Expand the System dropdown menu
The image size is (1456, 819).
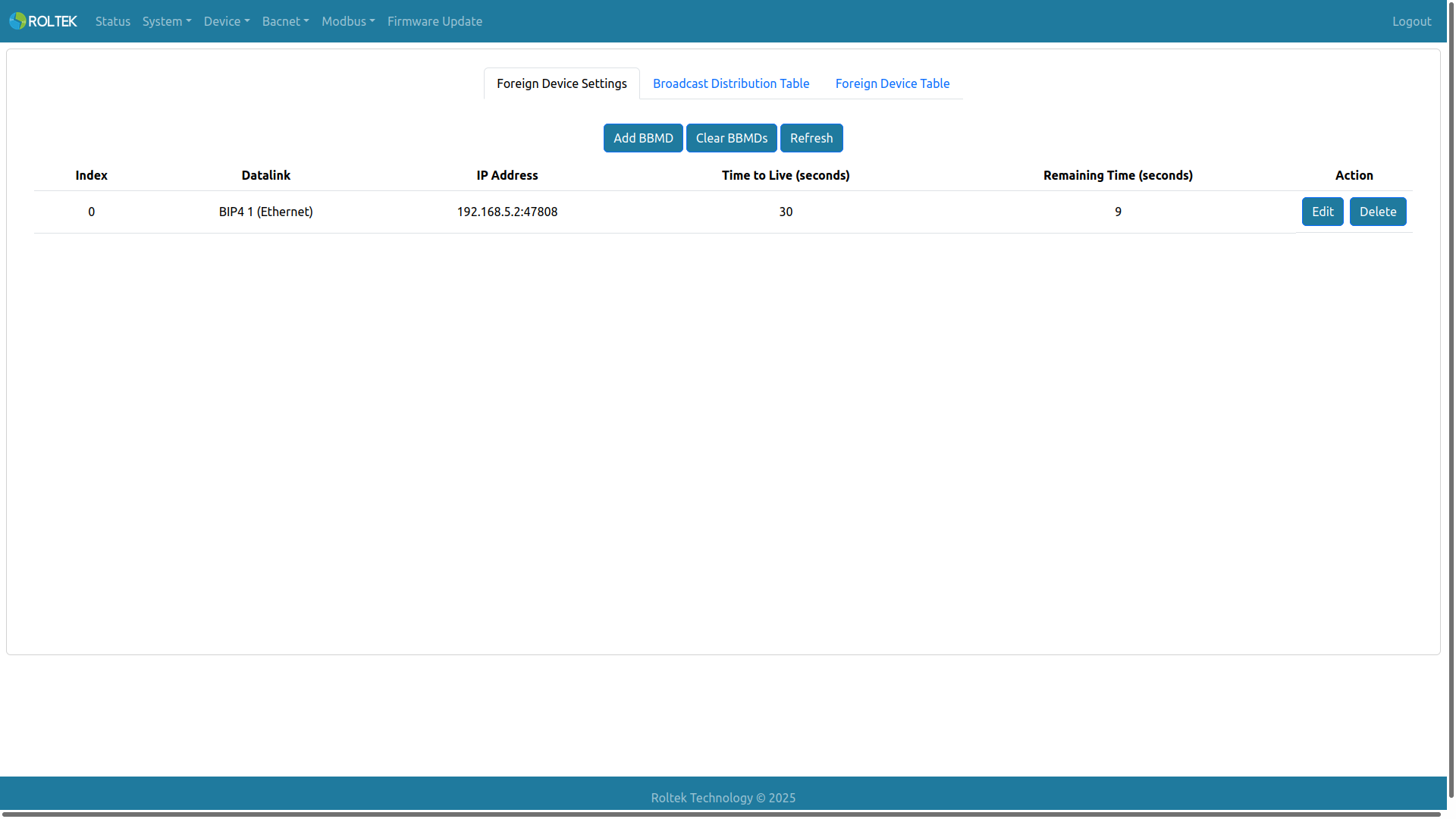point(167,21)
